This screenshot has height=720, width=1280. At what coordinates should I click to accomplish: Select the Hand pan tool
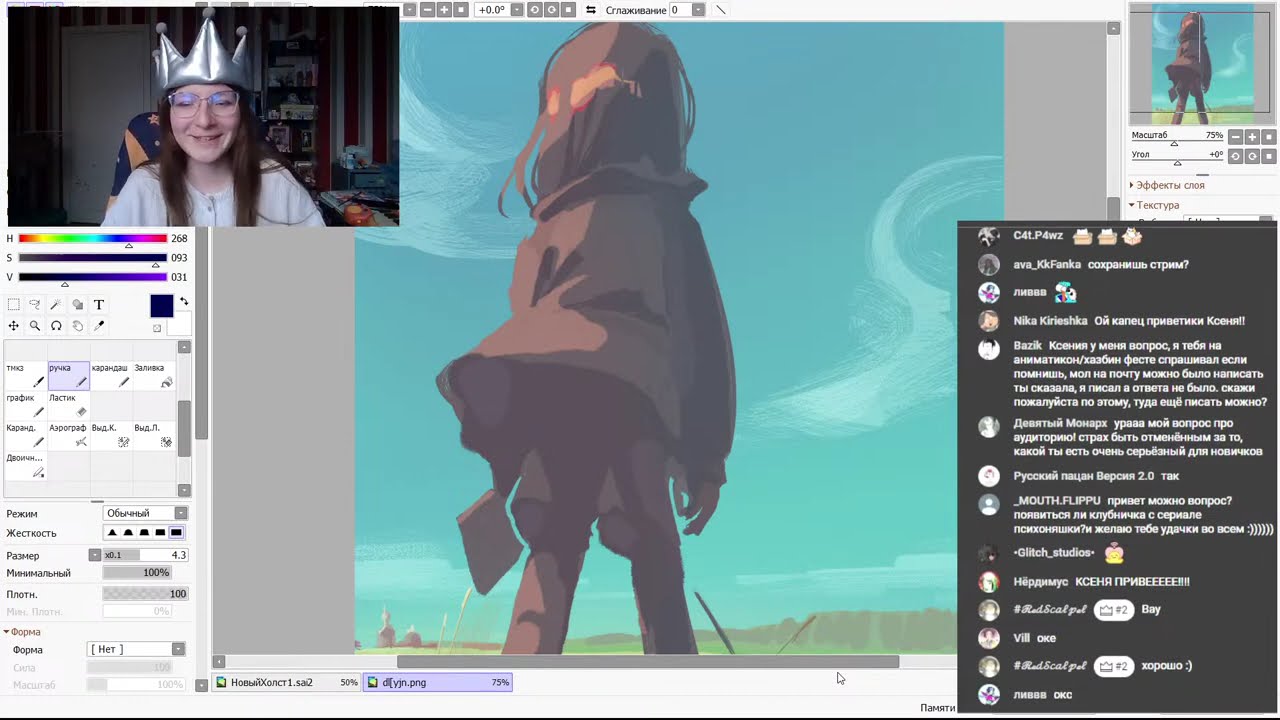[77, 326]
